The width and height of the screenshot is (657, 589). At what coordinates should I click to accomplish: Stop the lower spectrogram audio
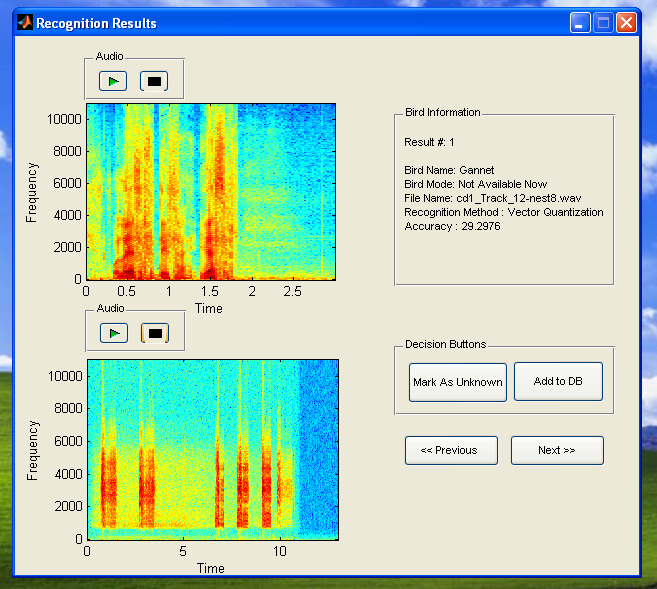154,332
